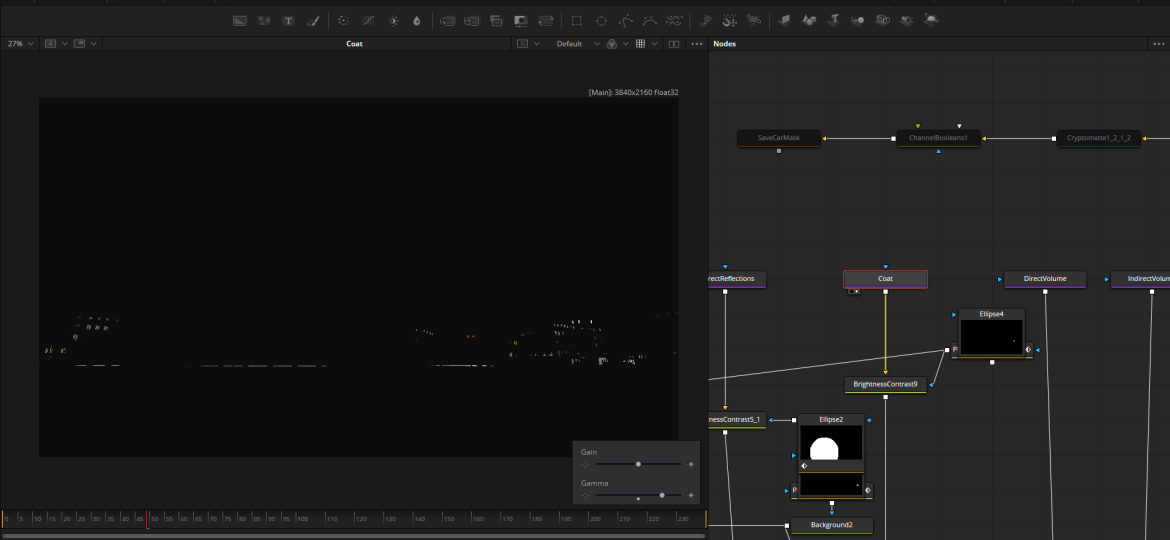Add a Blur tool using the droplet icon
Image resolution: width=1170 pixels, height=540 pixels.
click(417, 20)
